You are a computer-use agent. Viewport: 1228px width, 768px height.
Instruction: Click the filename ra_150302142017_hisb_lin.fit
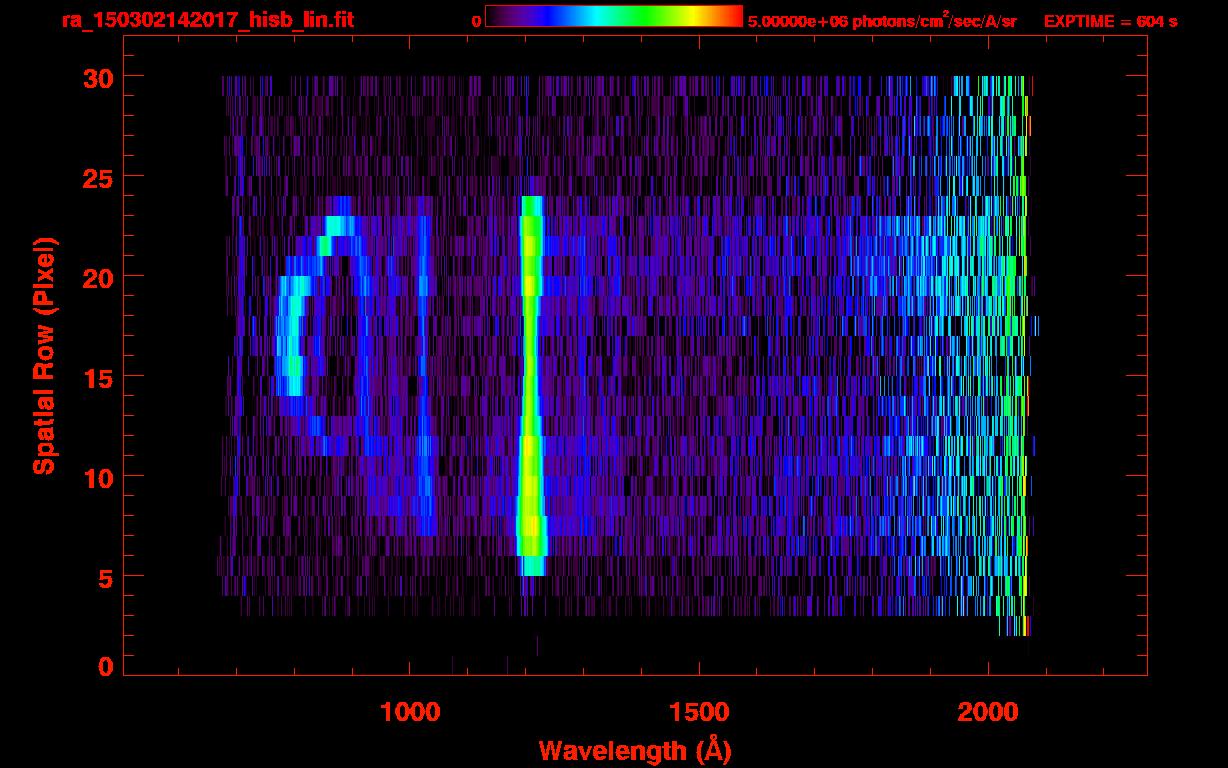[207, 20]
